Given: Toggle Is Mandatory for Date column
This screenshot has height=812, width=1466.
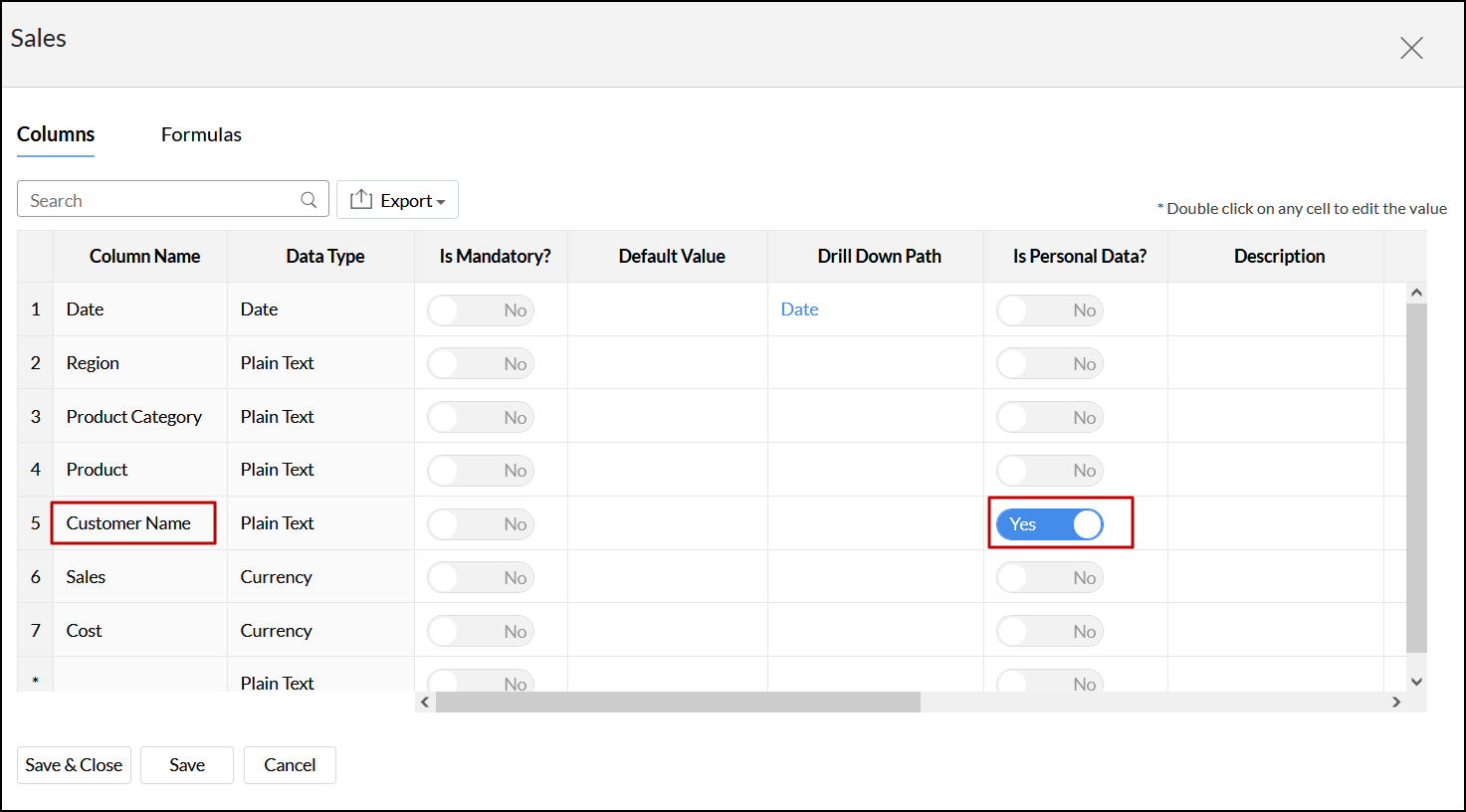Looking at the screenshot, I should 481,310.
